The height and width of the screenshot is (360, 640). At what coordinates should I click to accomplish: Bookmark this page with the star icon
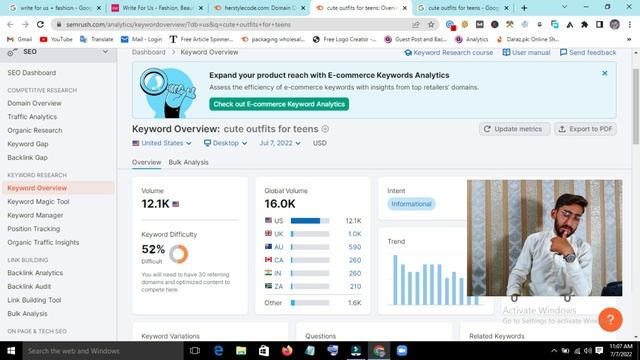431,24
